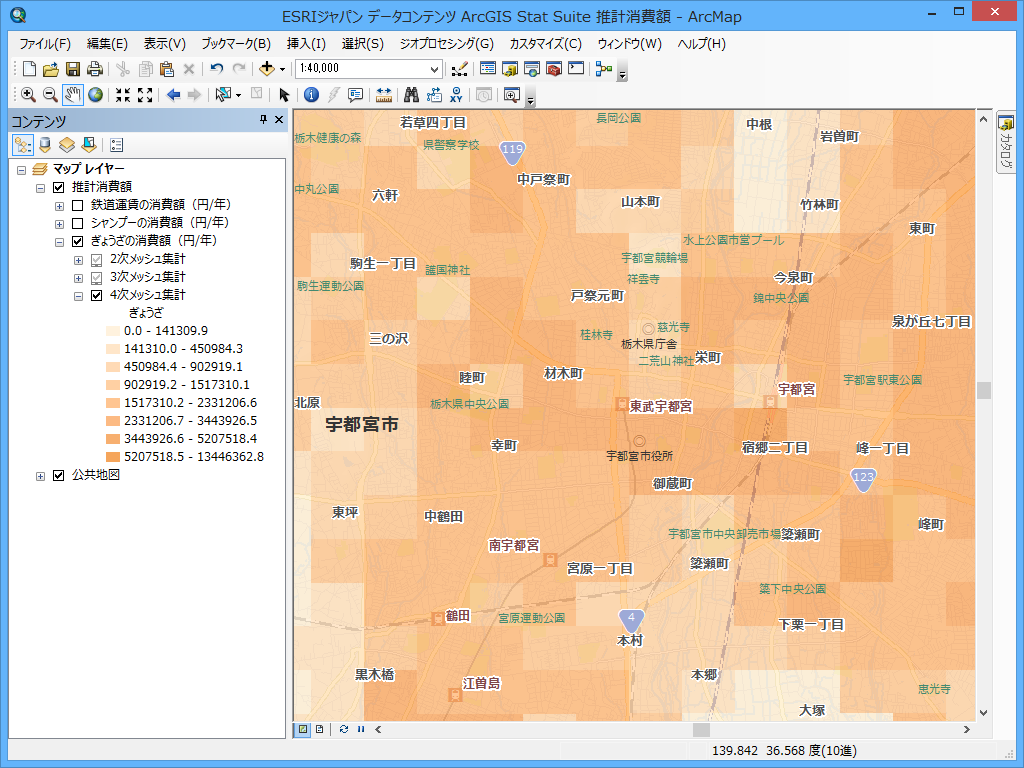List layers by source
Image resolution: width=1024 pixels, height=768 pixels.
tap(45, 145)
